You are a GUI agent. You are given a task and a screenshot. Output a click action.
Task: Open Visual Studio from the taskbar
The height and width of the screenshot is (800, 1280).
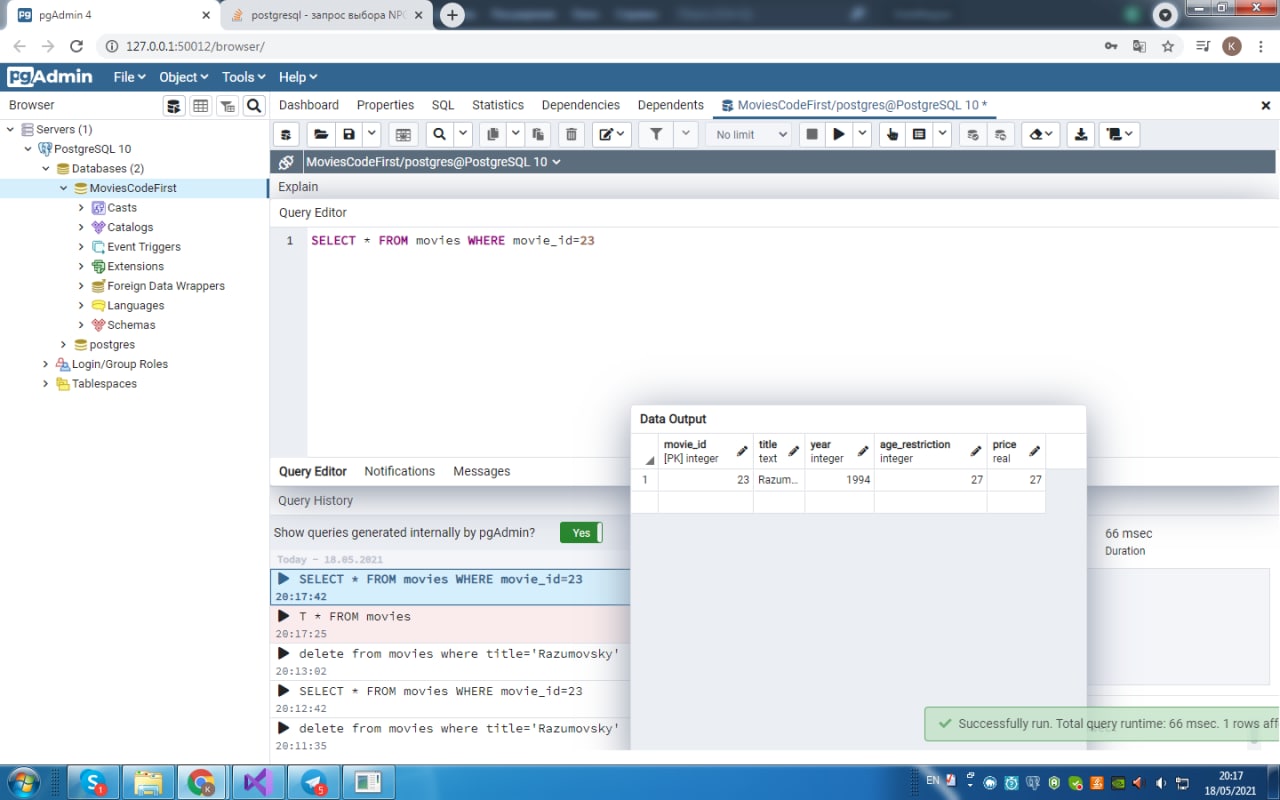257,782
